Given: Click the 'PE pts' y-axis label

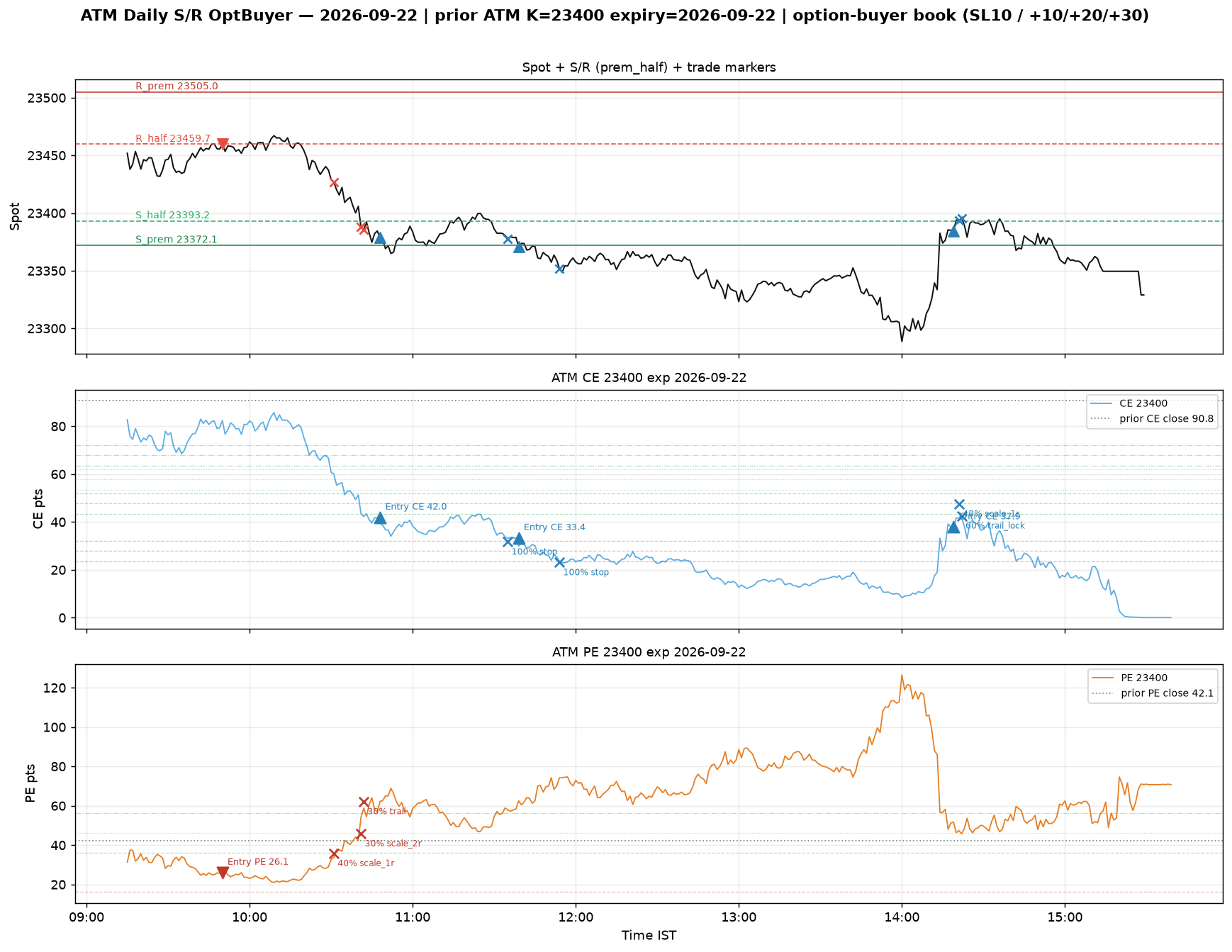Looking at the screenshot, I should (30, 783).
